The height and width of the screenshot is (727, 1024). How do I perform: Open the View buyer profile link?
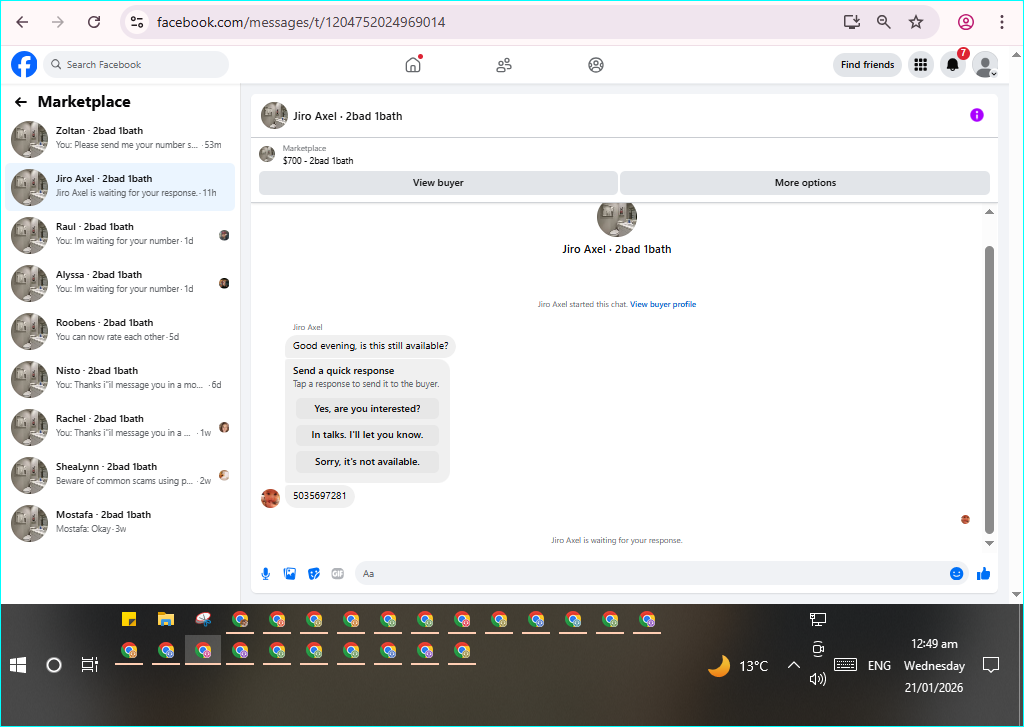(663, 304)
